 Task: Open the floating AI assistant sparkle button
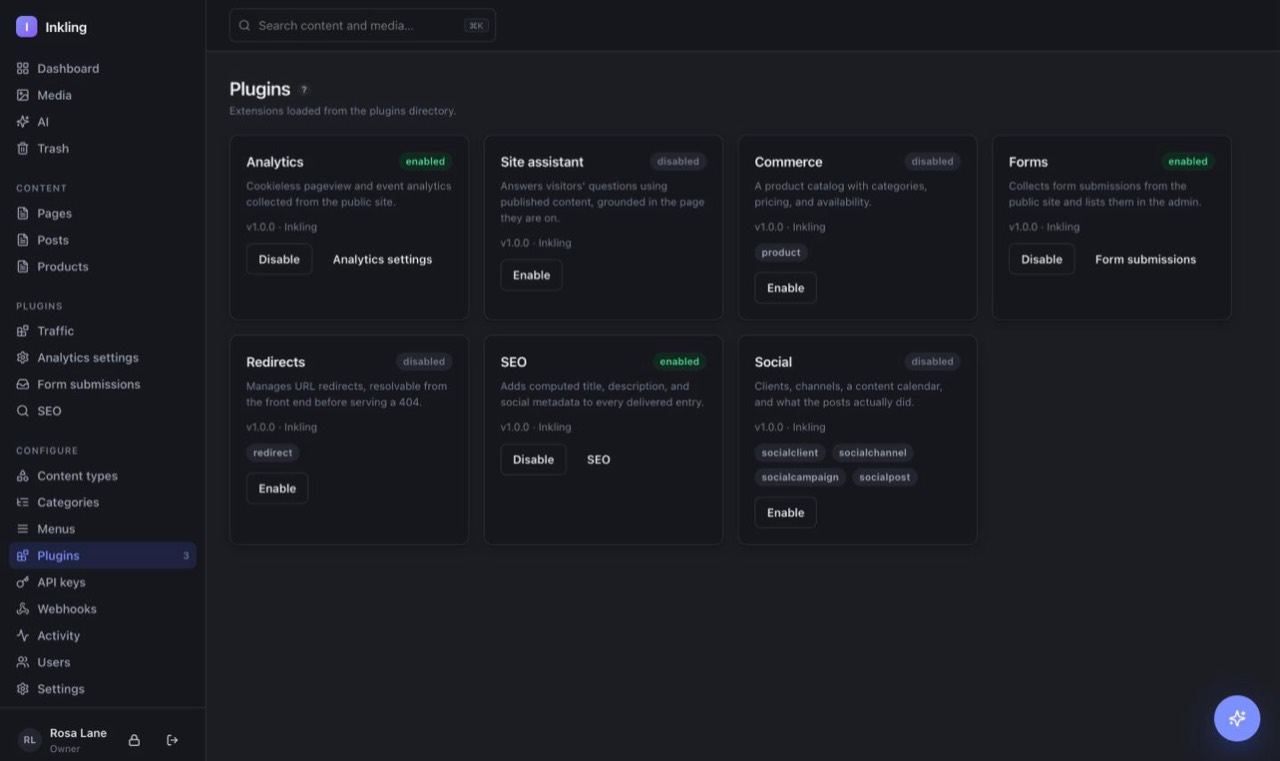[1237, 718]
